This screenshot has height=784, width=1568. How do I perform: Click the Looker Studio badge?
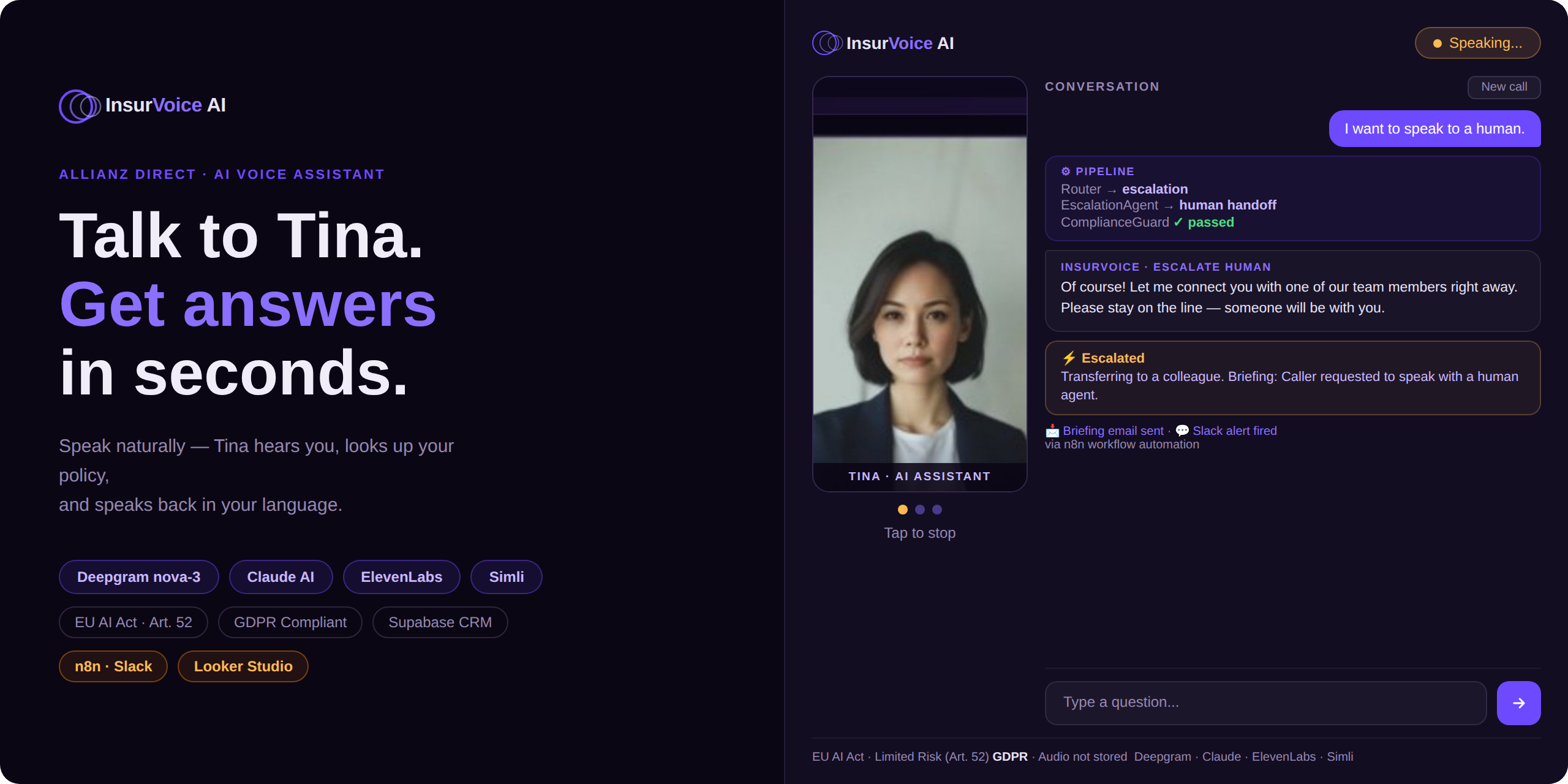pyautogui.click(x=243, y=666)
